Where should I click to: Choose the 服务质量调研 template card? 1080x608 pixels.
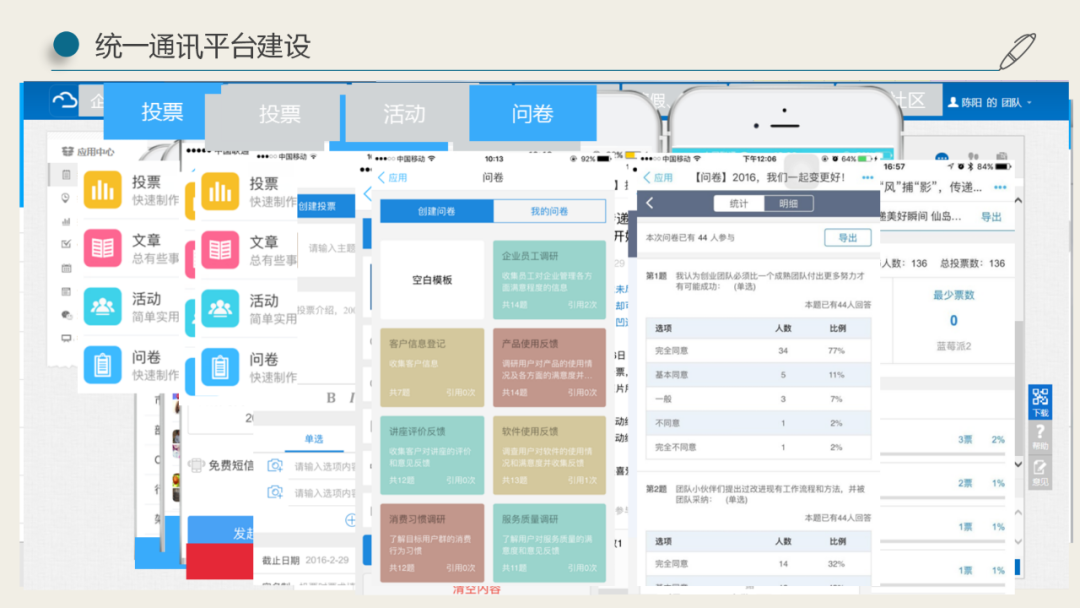[x=549, y=543]
